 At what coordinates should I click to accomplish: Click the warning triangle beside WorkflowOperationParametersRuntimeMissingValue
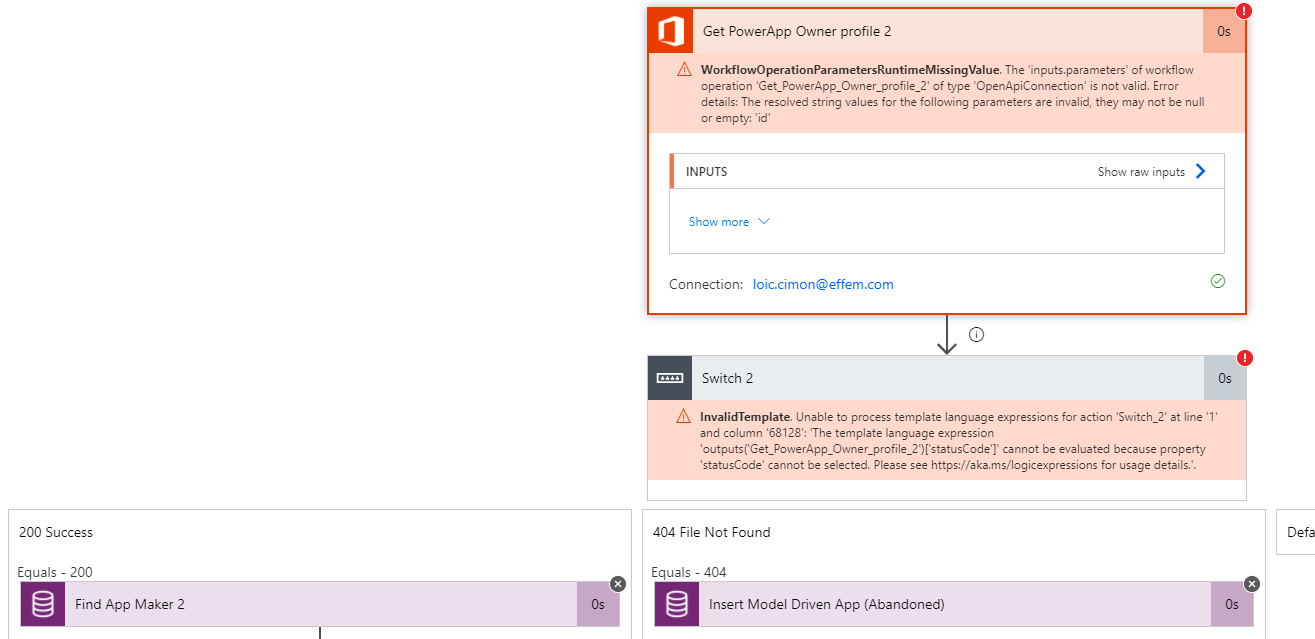click(684, 69)
